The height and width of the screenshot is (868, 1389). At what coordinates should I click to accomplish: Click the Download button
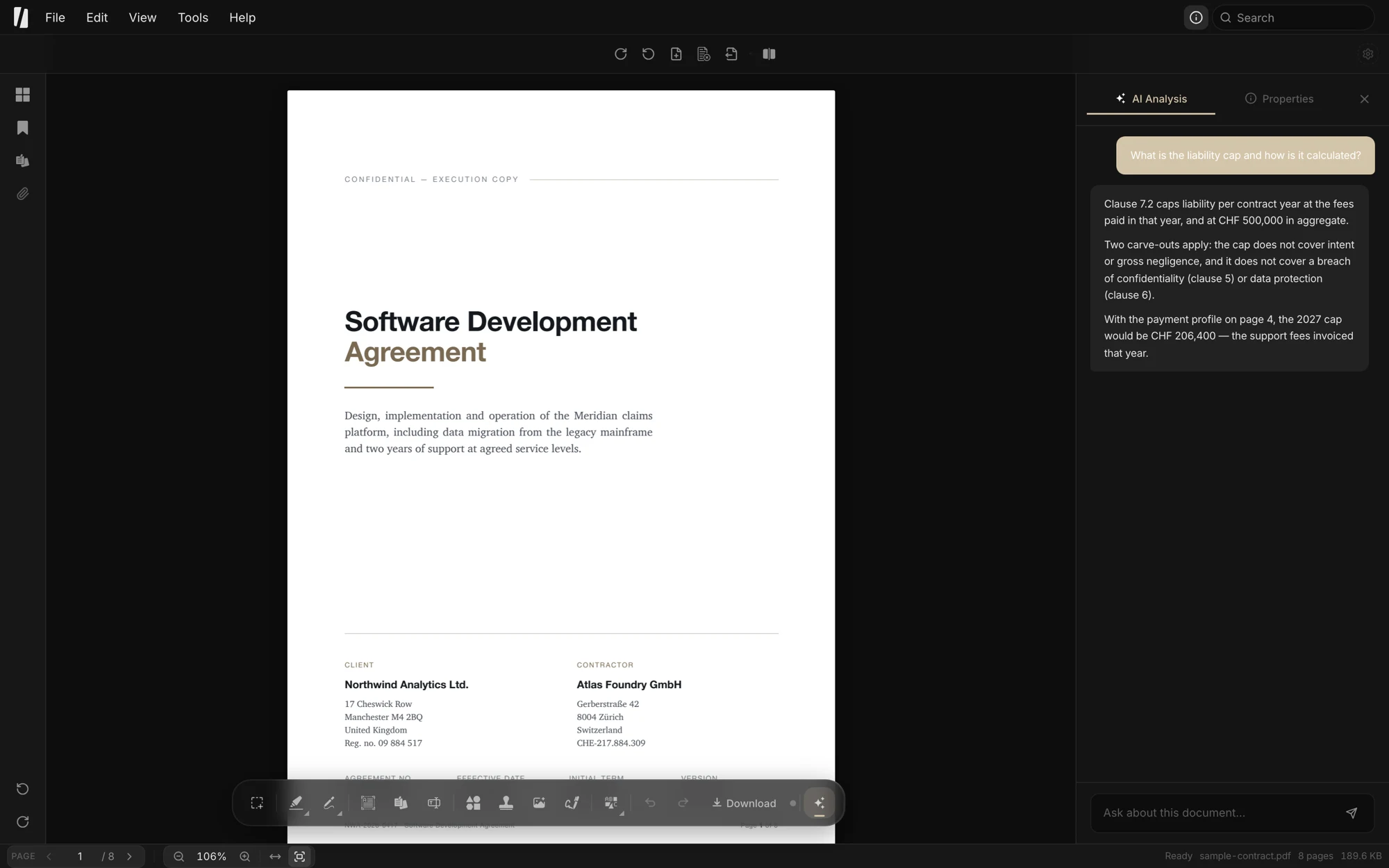[744, 803]
